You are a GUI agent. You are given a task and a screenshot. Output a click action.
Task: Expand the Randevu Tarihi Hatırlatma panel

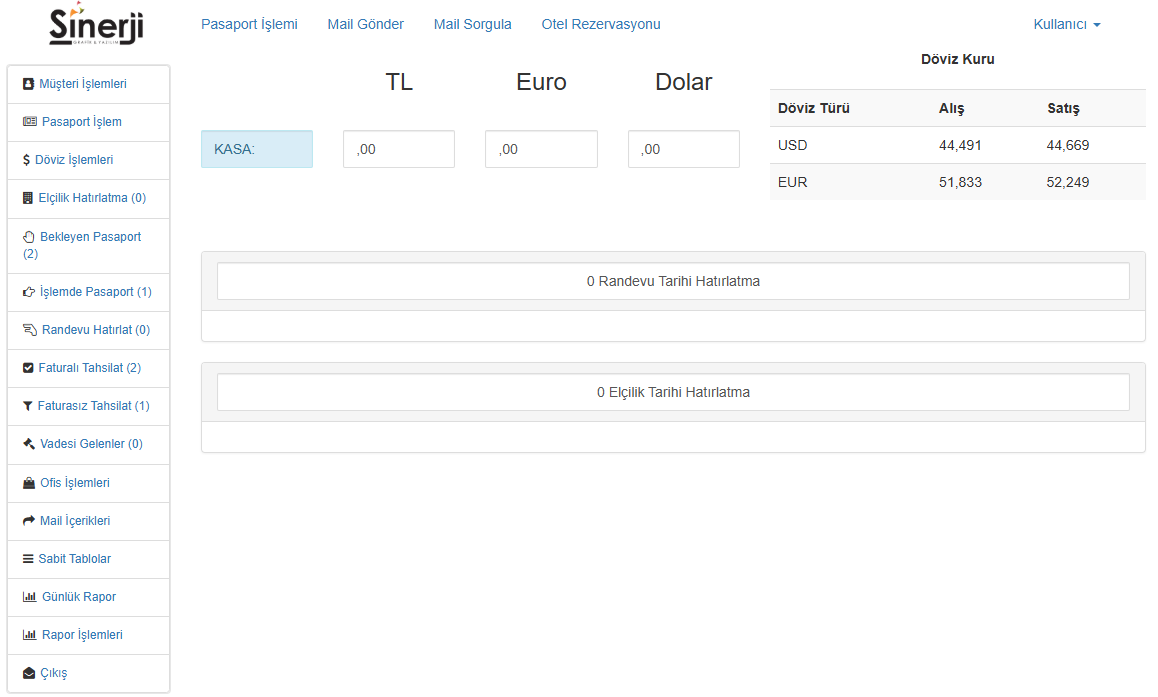pos(673,281)
